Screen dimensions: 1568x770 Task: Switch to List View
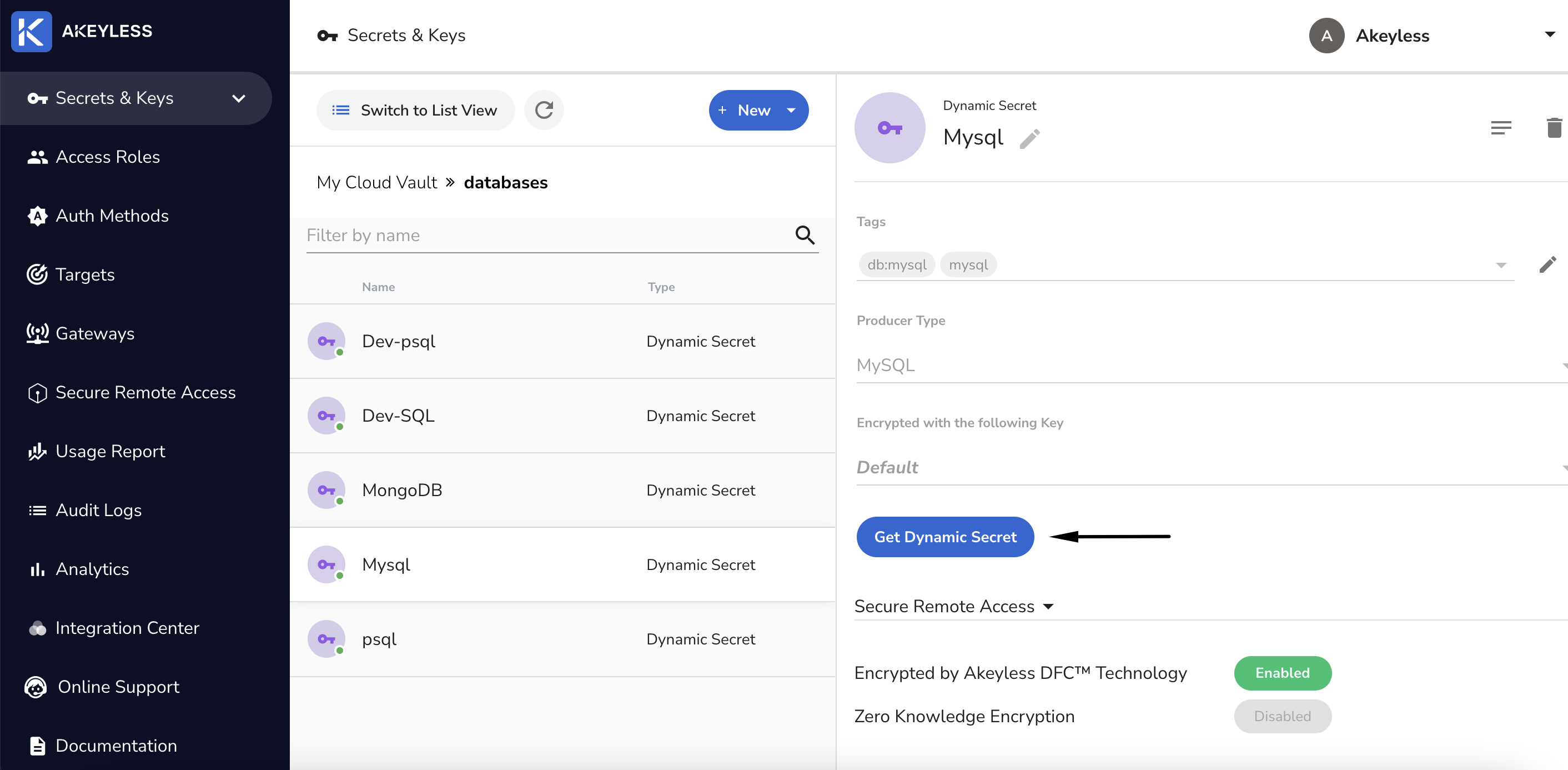point(415,110)
